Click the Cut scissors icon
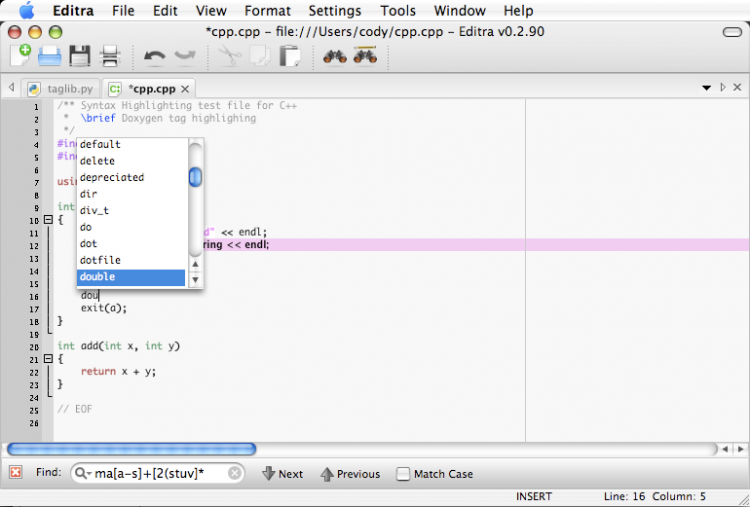This screenshot has height=507, width=750. (230, 56)
